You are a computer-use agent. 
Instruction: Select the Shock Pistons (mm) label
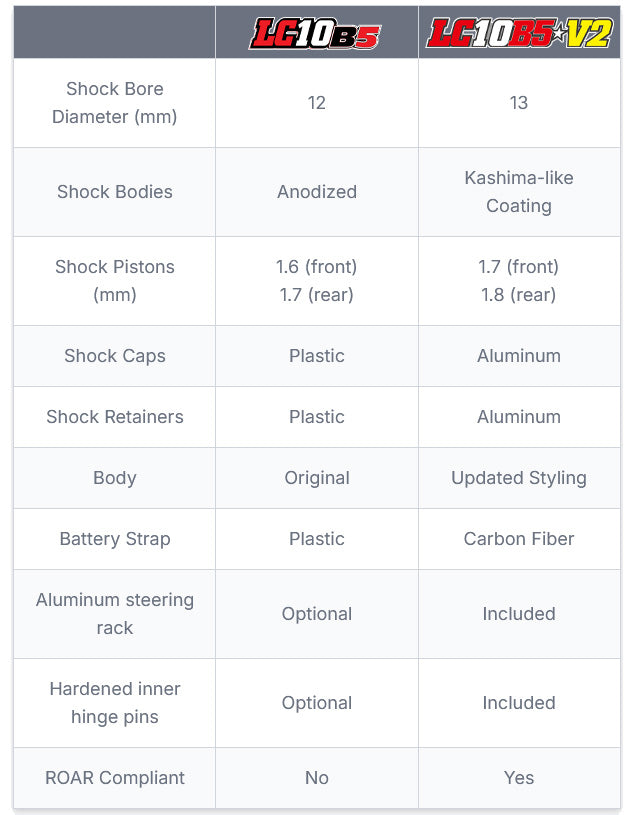click(x=115, y=281)
